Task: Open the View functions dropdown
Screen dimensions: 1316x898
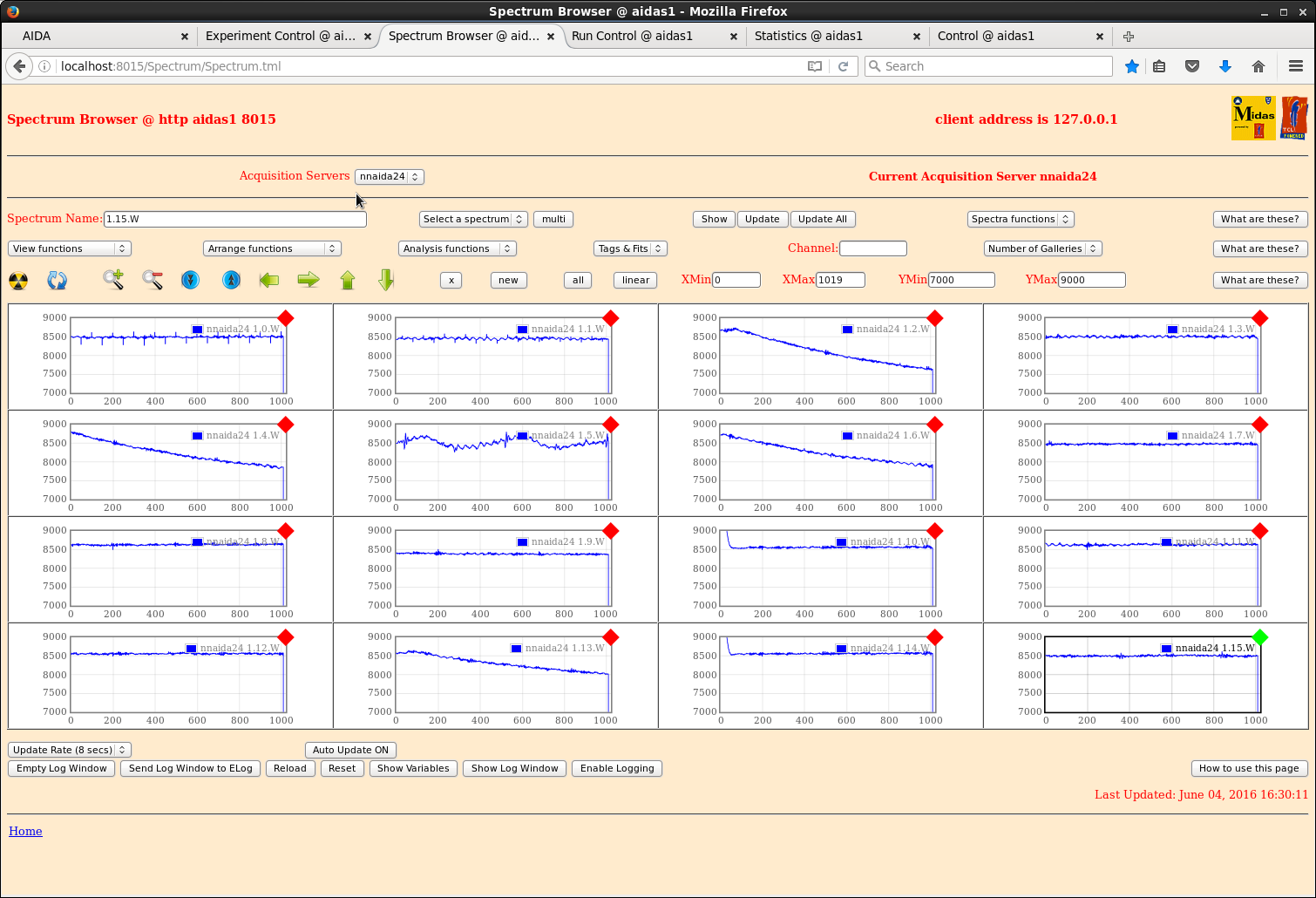Action: [x=70, y=248]
